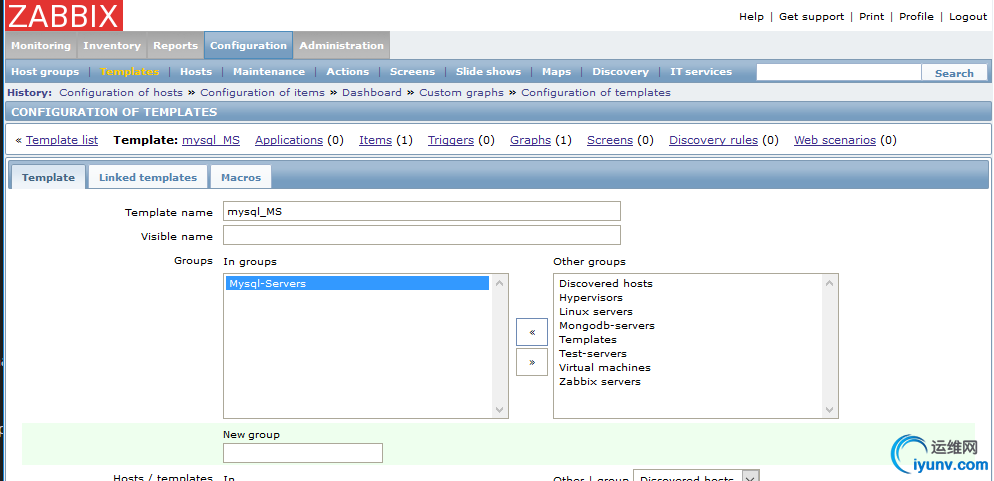Image resolution: width=994 pixels, height=481 pixels.
Task: Open the Administration menu
Action: click(342, 46)
